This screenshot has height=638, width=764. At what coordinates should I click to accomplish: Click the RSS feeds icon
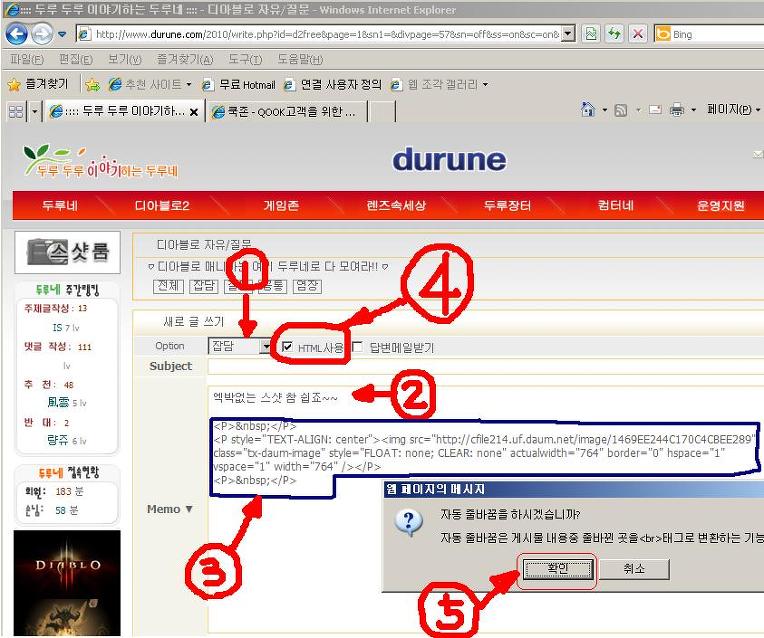pyautogui.click(x=621, y=110)
